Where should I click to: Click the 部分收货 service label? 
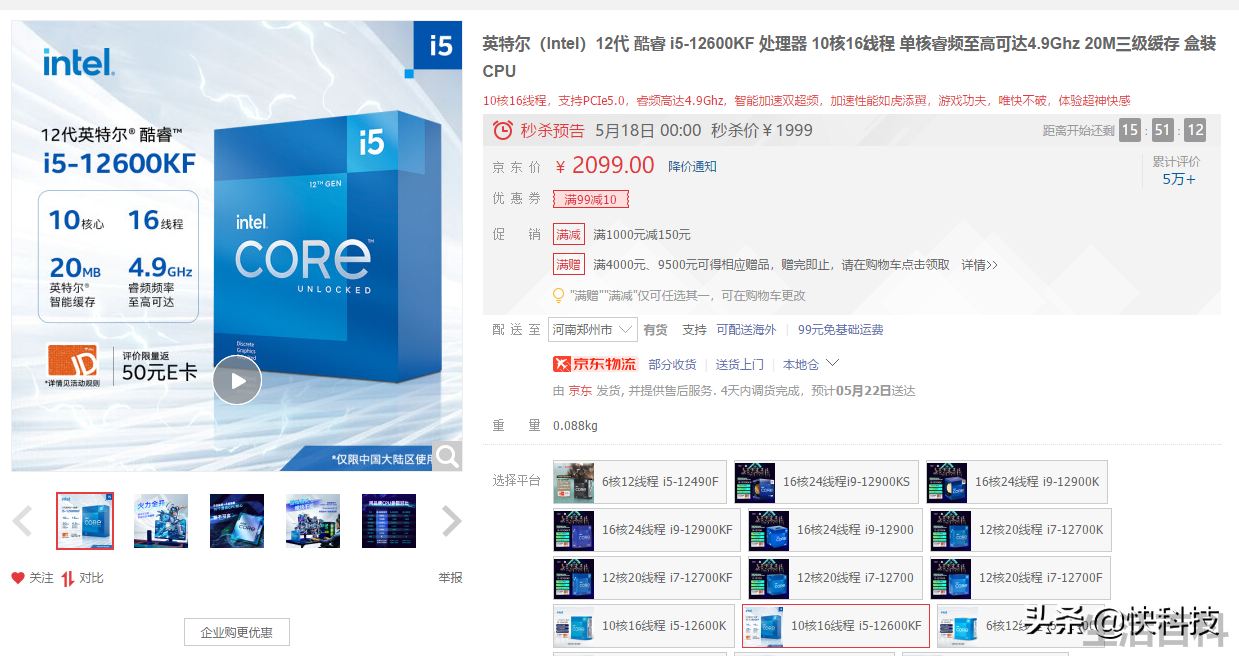672,364
